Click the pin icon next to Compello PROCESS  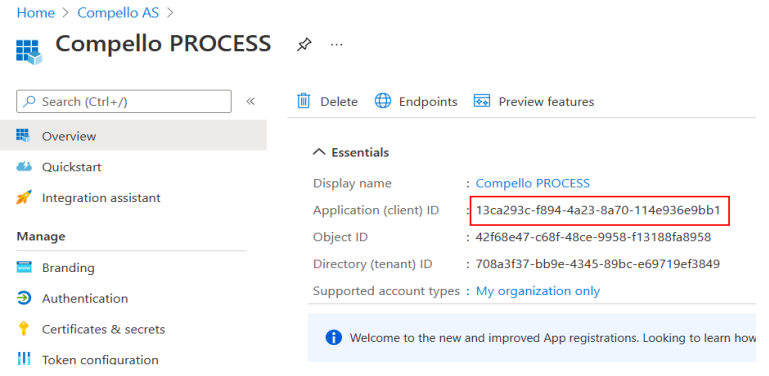click(304, 45)
